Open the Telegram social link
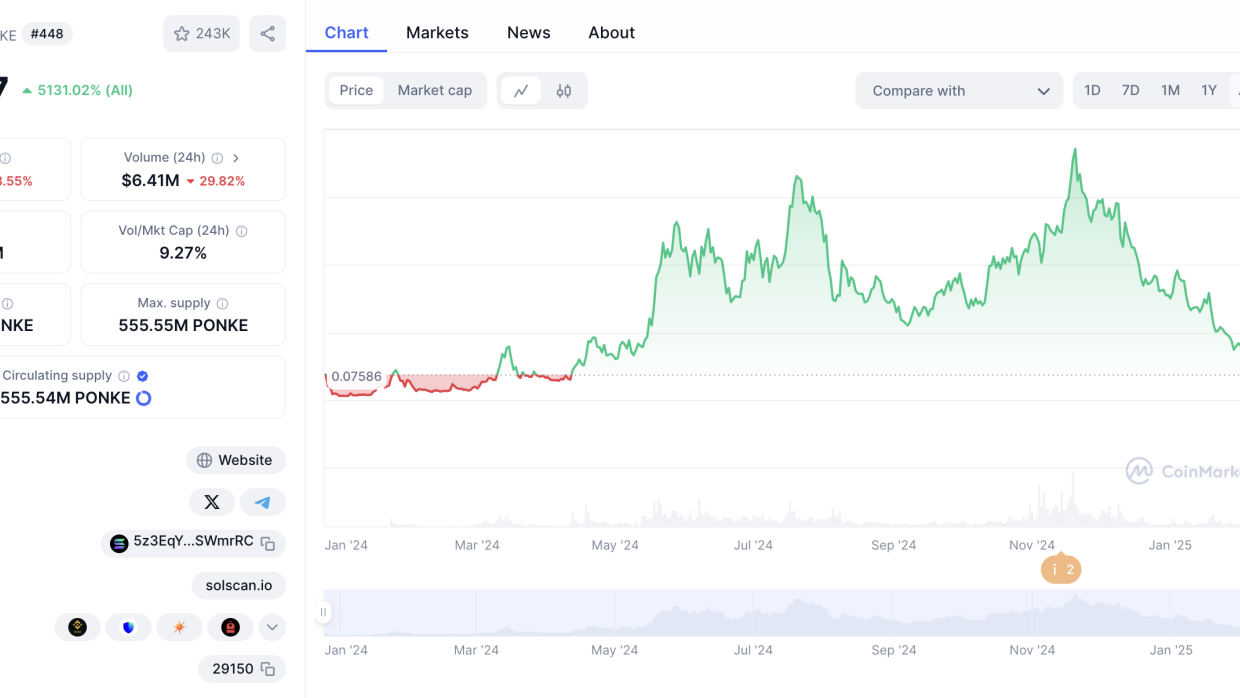Image resolution: width=1240 pixels, height=698 pixels. pos(263,502)
